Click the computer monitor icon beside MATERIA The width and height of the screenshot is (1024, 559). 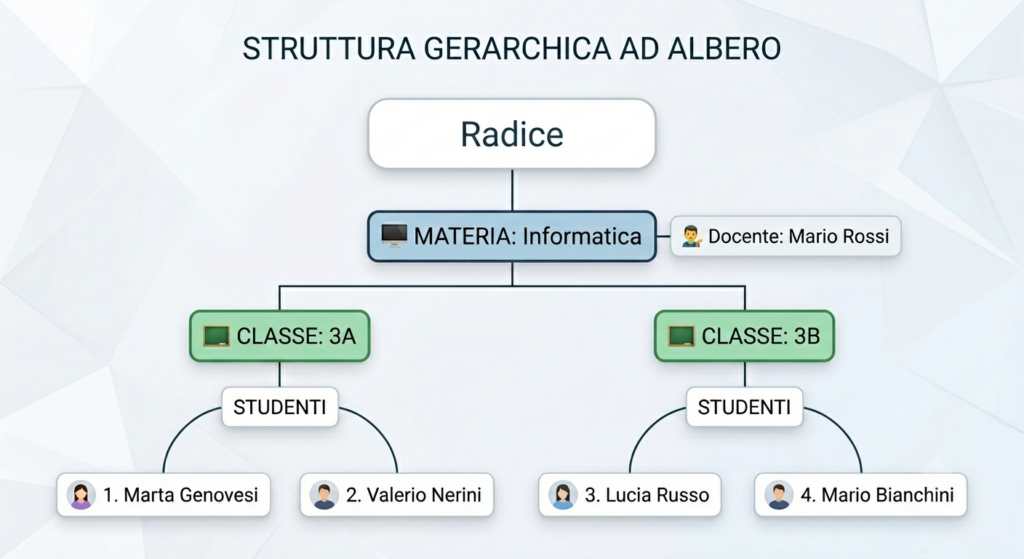point(394,236)
